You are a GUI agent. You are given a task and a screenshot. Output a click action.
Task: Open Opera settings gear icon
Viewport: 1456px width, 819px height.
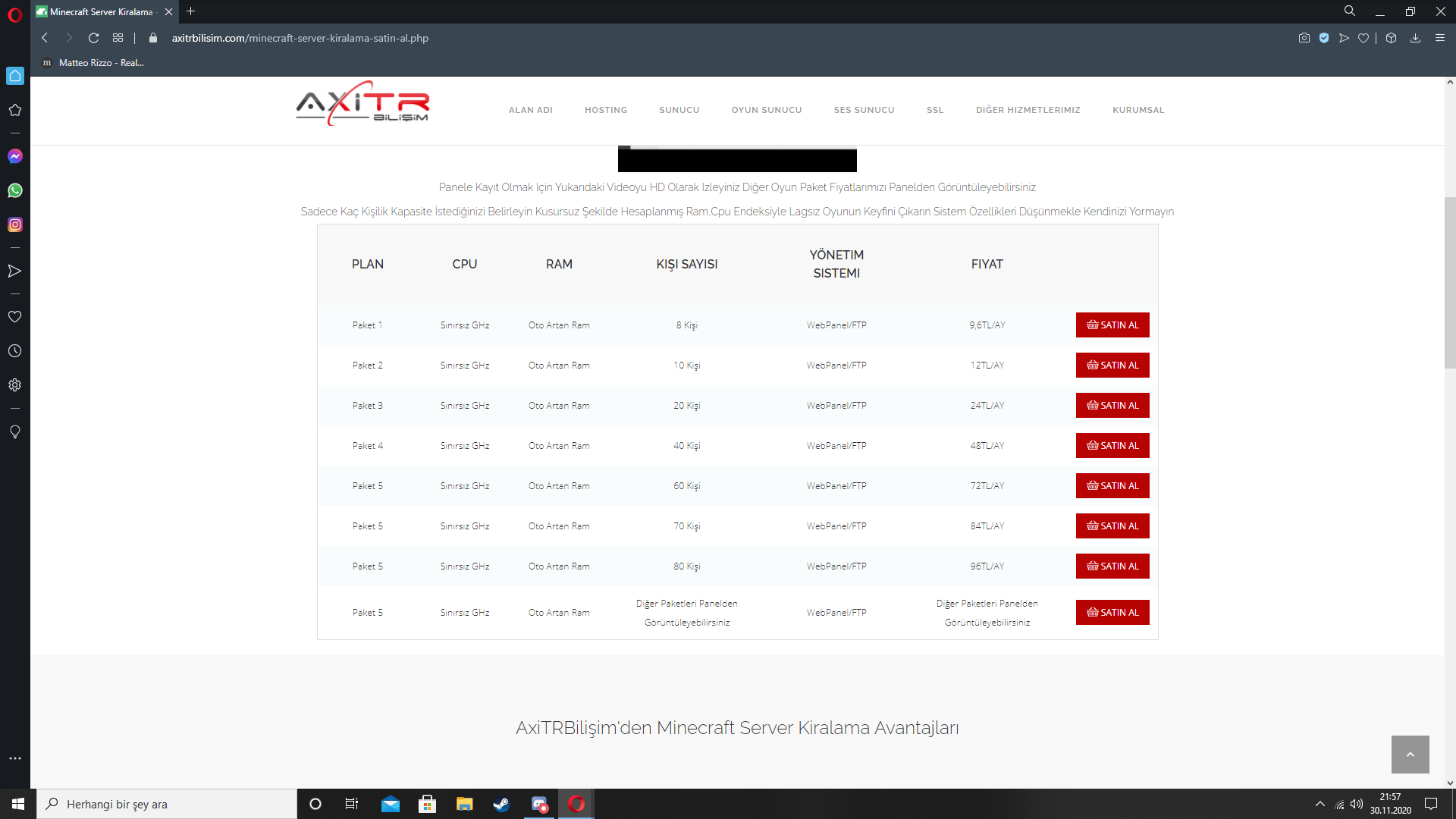tap(15, 385)
